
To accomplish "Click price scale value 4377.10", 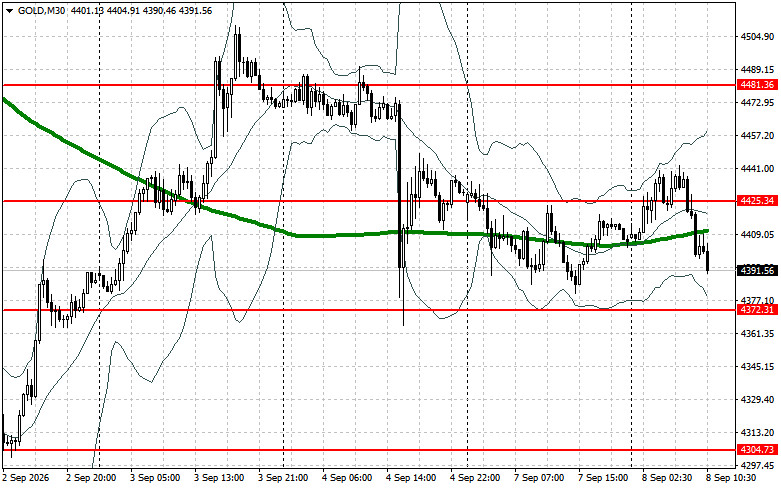I will pos(757,300).
